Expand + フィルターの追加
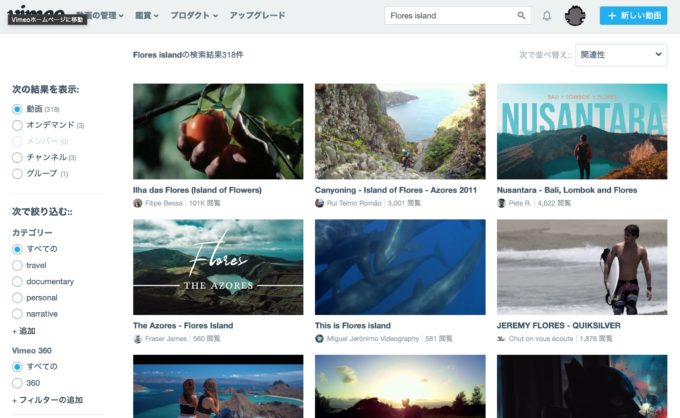The width and height of the screenshot is (680, 418). click(x=47, y=400)
